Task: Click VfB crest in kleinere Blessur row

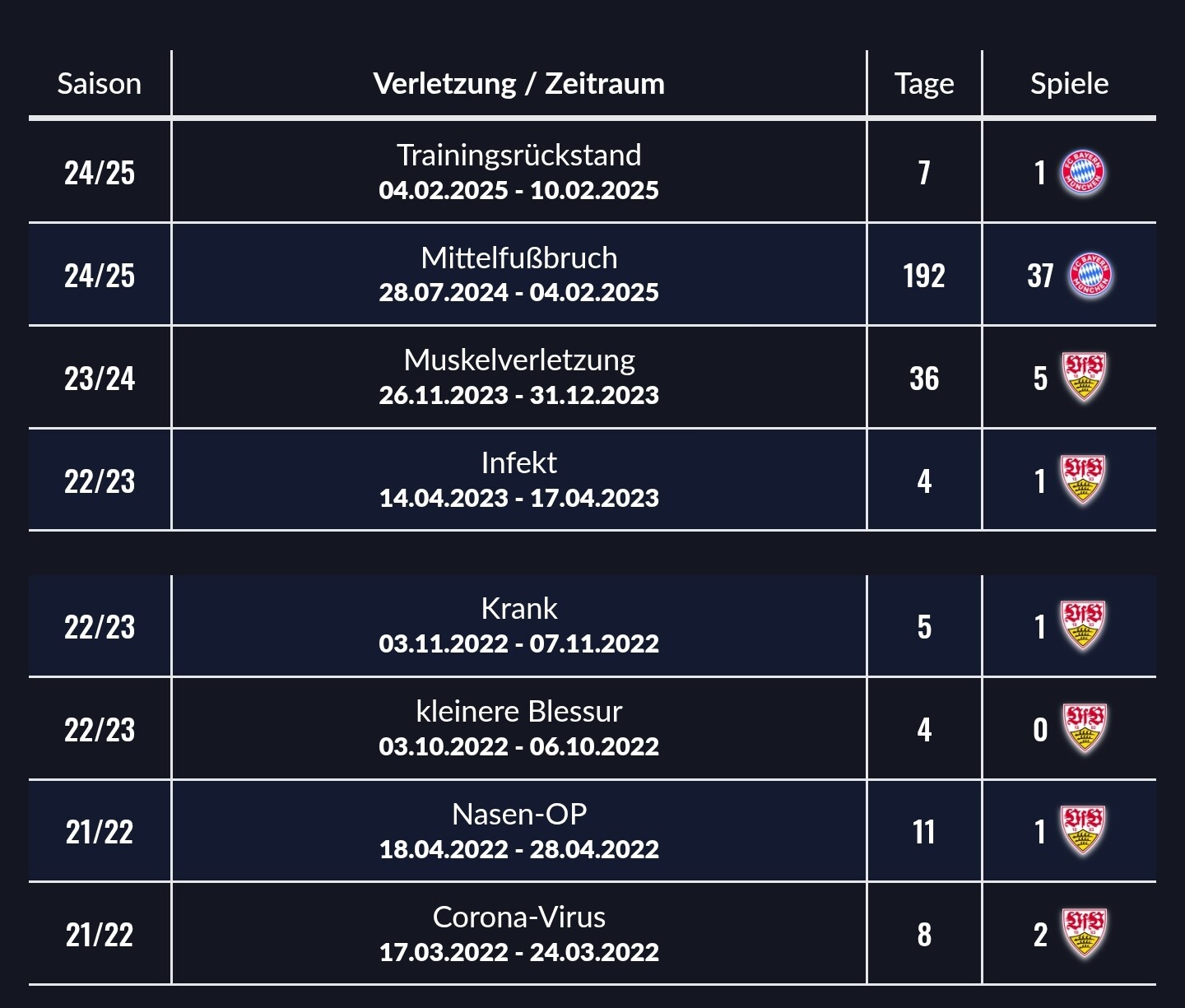Action: tap(1084, 728)
